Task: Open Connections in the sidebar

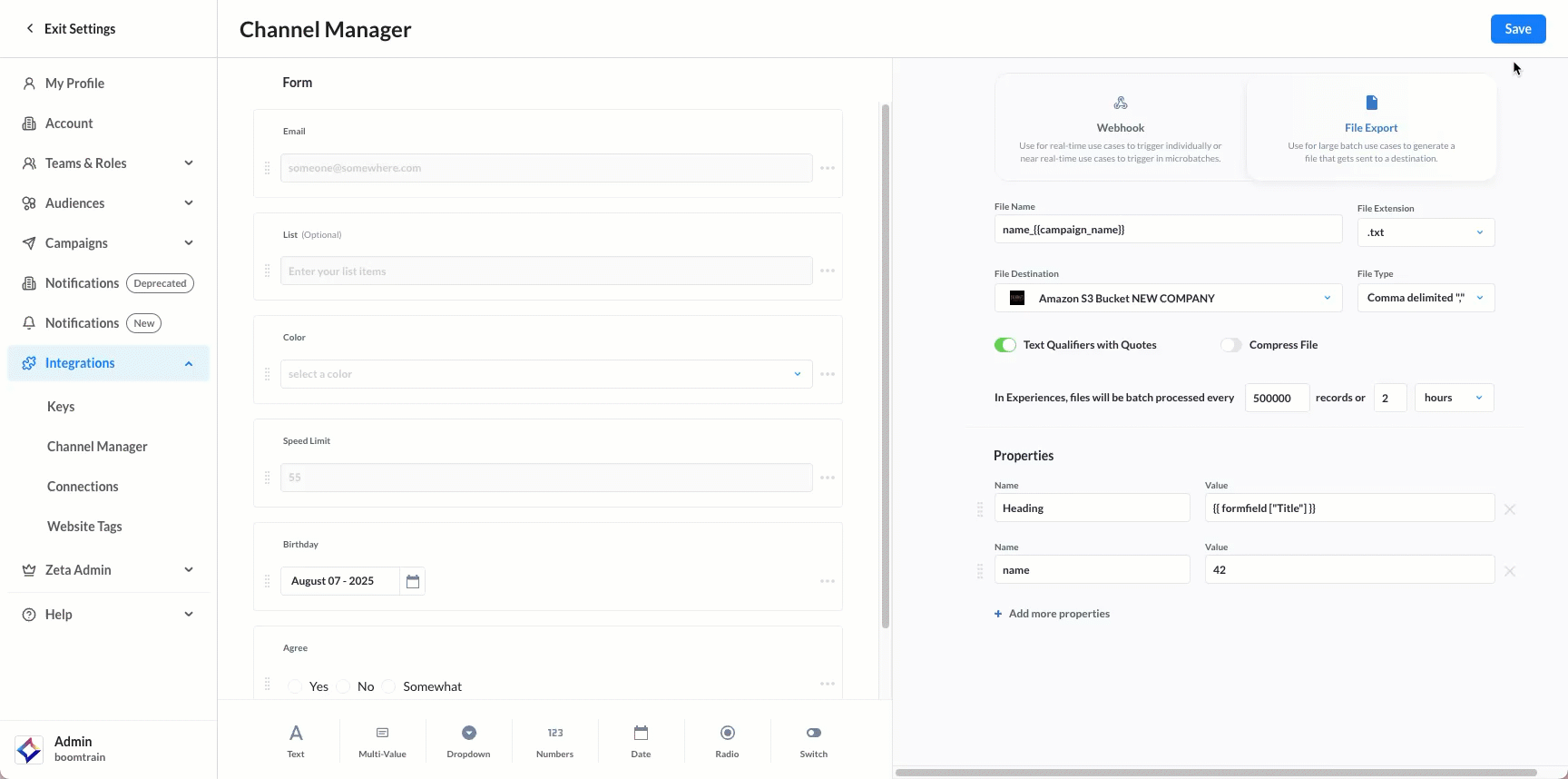Action: [x=83, y=487]
